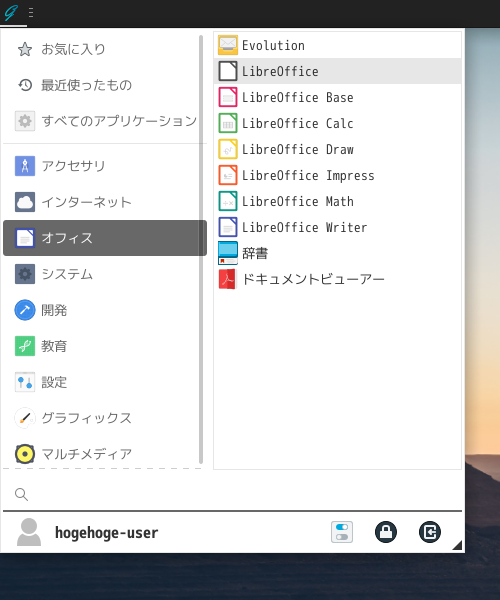Open LibreOffice Base database app
Image resolution: width=500 pixels, height=600 pixels.
[x=337, y=97]
